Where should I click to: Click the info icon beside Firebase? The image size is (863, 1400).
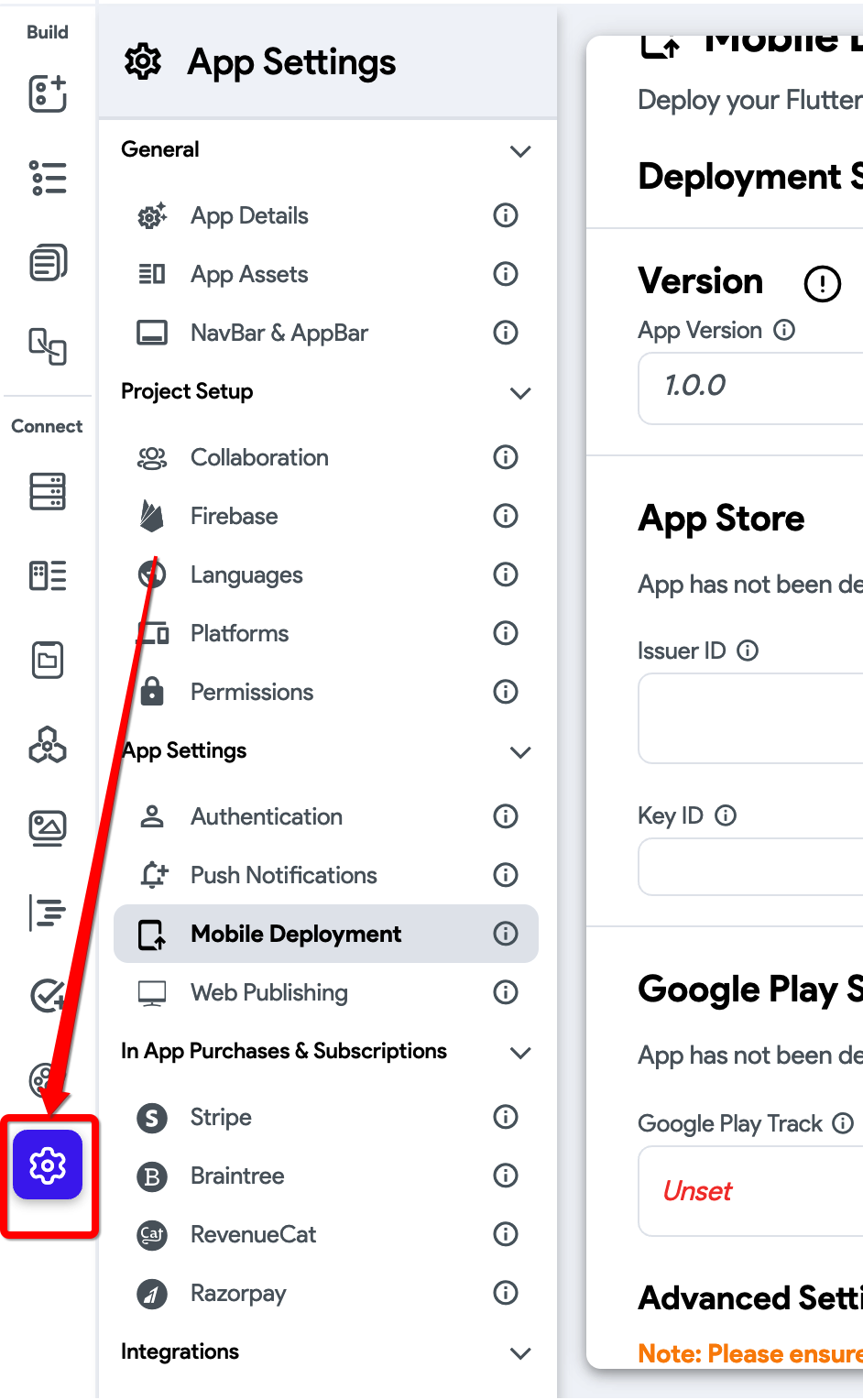coord(506,516)
